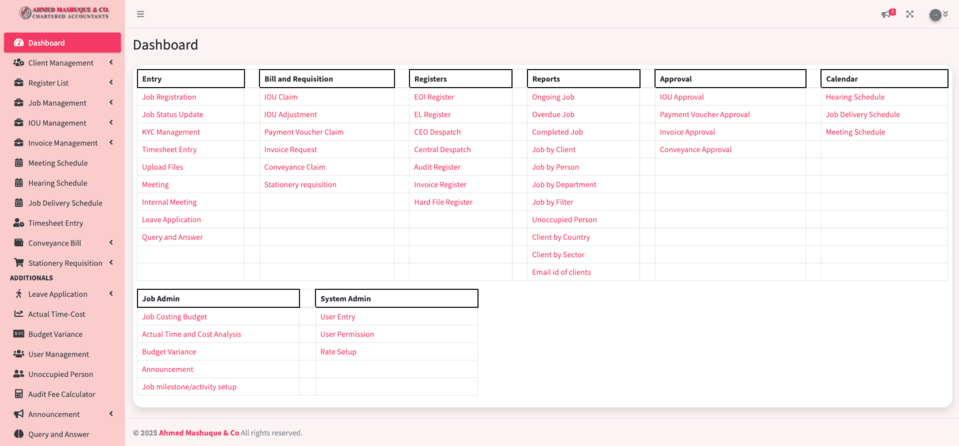Click the User Management group icon
Viewport: 959px width, 446px height.
[18, 354]
